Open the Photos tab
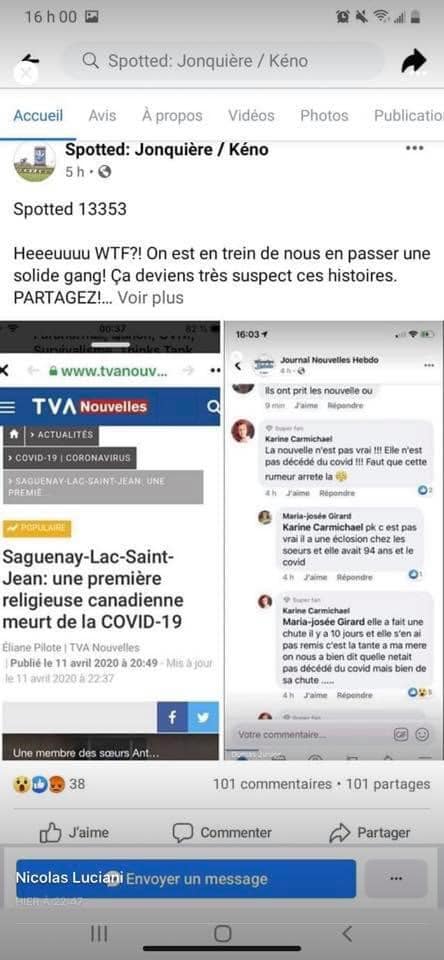Viewport: 444px width, 960px height. (x=324, y=116)
